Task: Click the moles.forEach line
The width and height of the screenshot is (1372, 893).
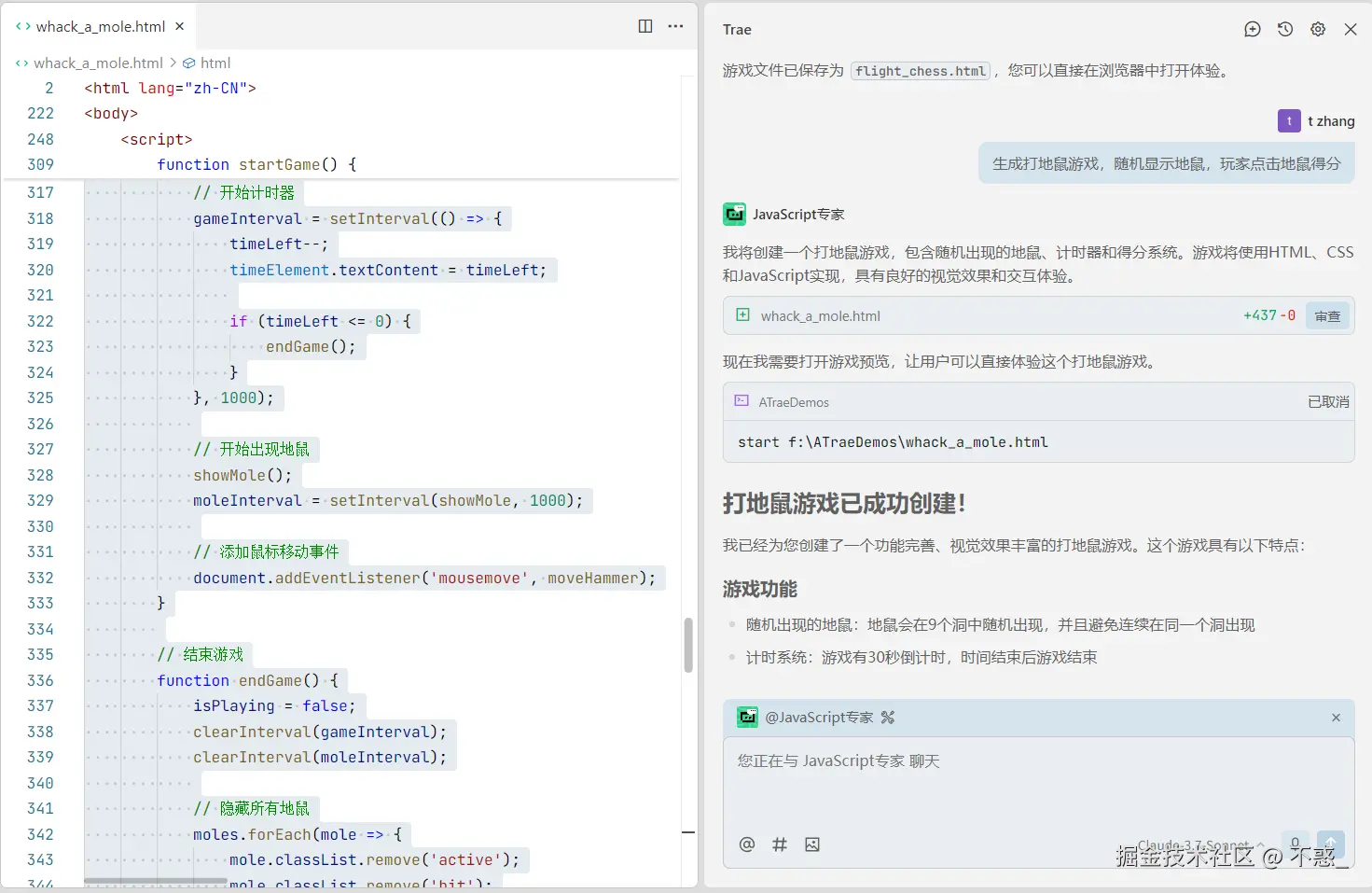Action: pos(298,834)
